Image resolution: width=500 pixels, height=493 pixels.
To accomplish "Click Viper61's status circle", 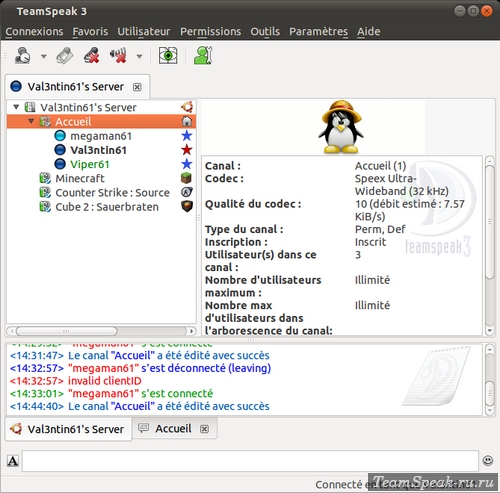I will click(x=60, y=164).
